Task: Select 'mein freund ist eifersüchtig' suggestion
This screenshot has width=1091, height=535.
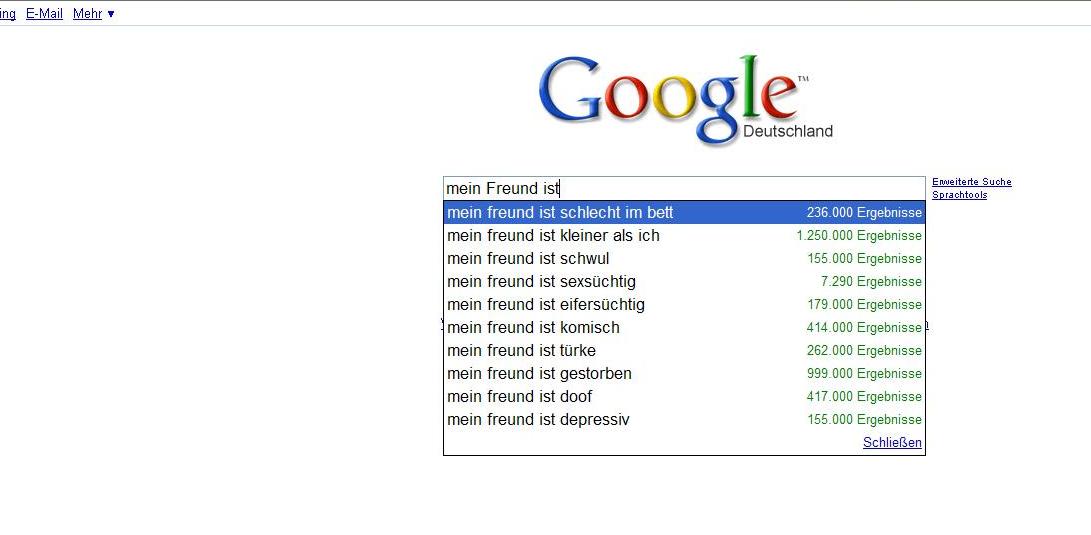Action: click(x=546, y=304)
